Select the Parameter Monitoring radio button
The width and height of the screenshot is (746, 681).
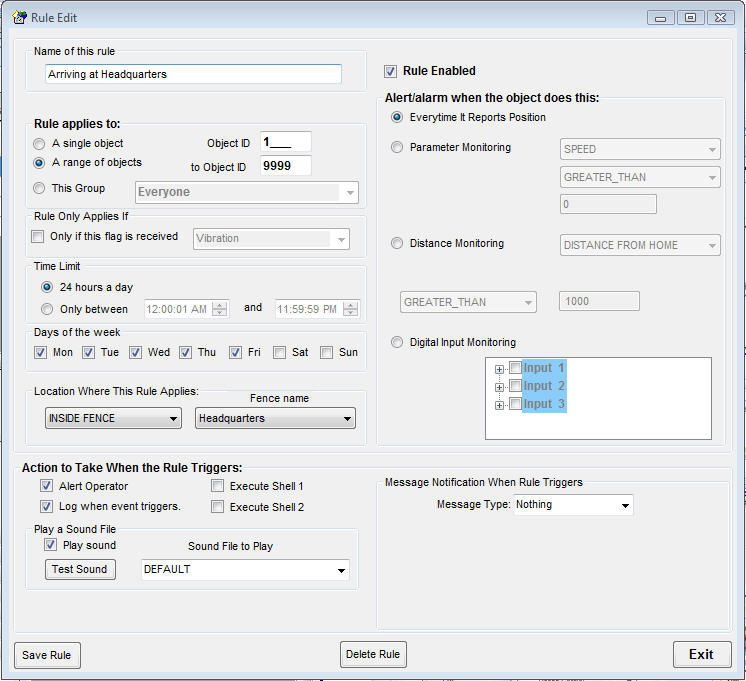pyautogui.click(x=397, y=148)
